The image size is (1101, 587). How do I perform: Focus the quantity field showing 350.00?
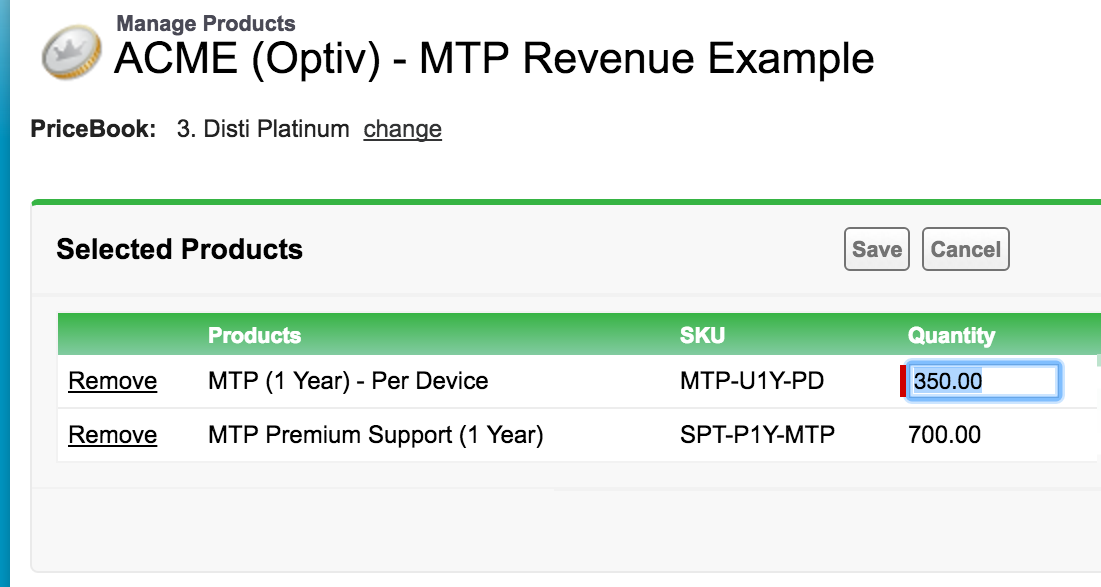coord(982,381)
